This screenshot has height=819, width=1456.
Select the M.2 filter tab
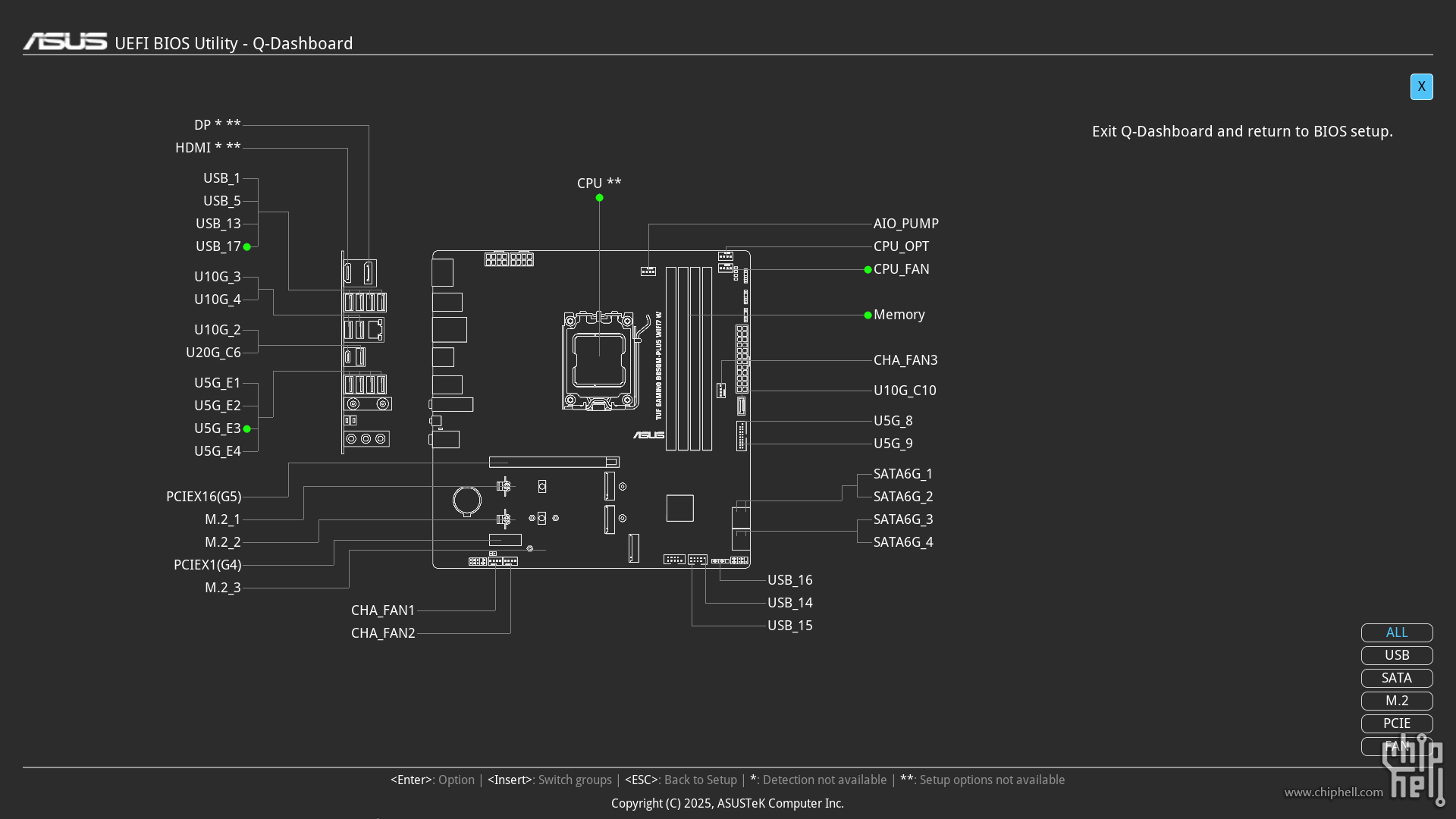[x=1397, y=701]
